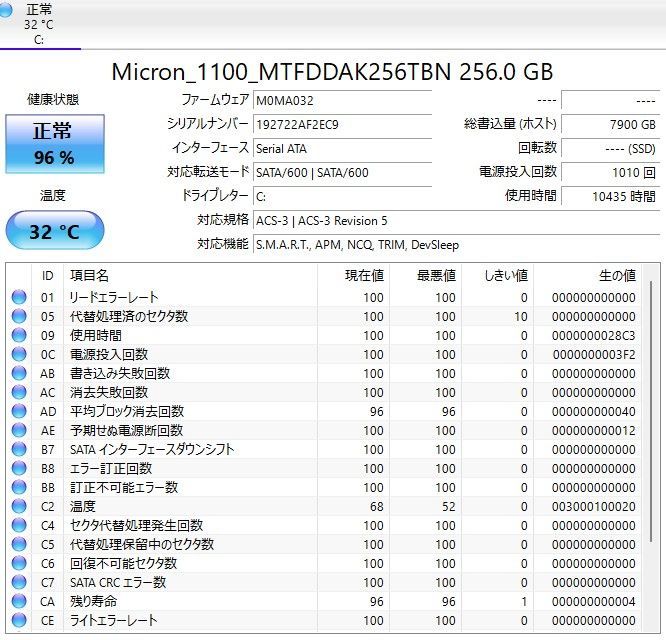666x640 pixels.
Task: Click raw value 003000100020 of 温度
Action: [x=594, y=506]
